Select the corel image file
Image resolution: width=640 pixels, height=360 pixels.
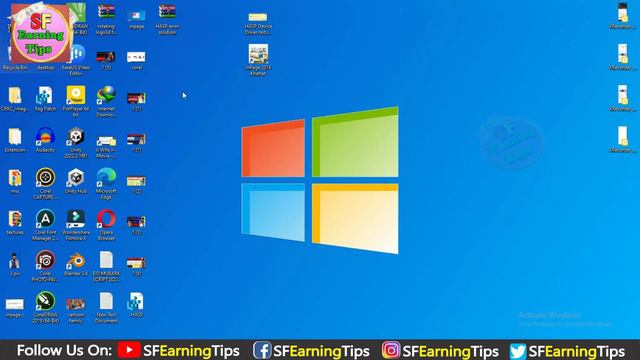tap(136, 60)
